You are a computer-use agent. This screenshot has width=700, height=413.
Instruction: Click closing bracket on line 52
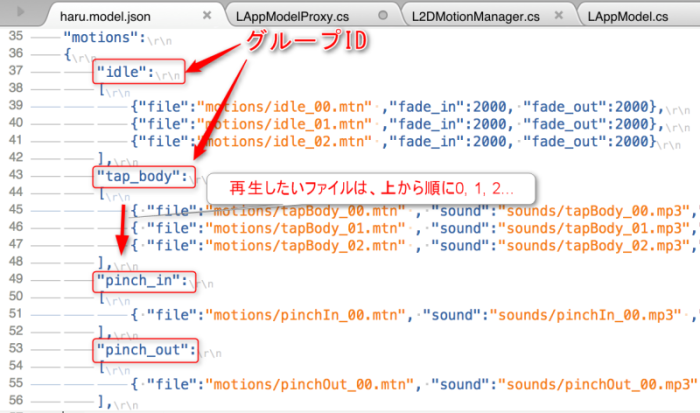pos(101,332)
